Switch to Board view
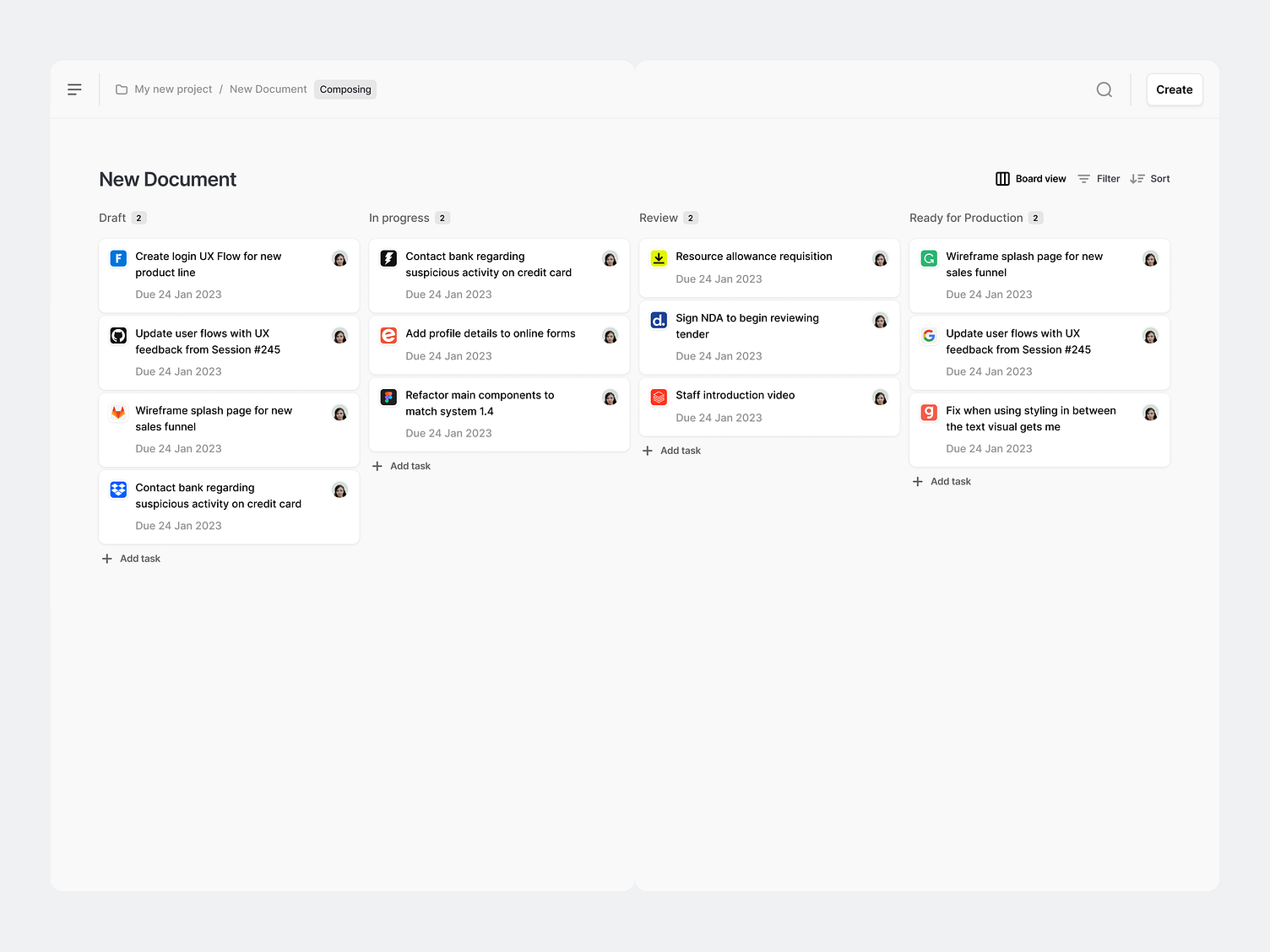Image resolution: width=1270 pixels, height=952 pixels. tap(1030, 178)
